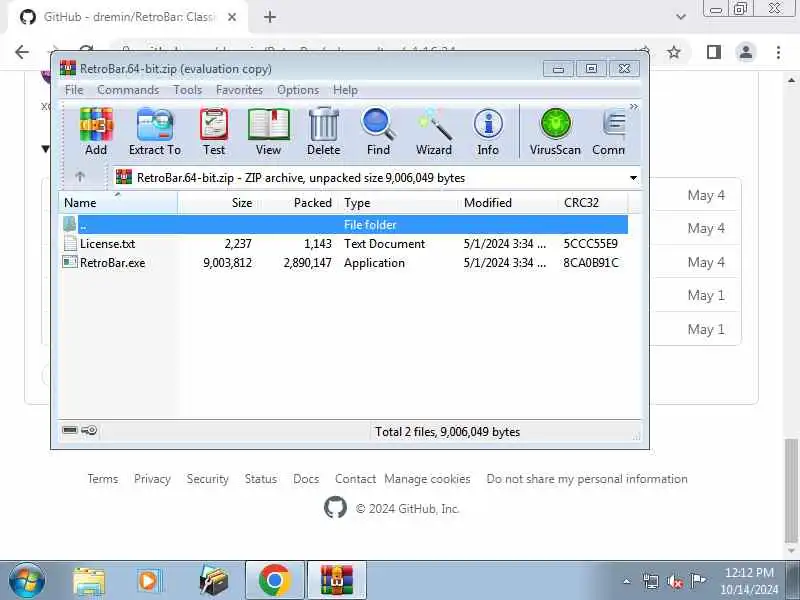Image resolution: width=800 pixels, height=600 pixels.
Task: Open Chrome's three-dot menu
Action: click(x=778, y=52)
